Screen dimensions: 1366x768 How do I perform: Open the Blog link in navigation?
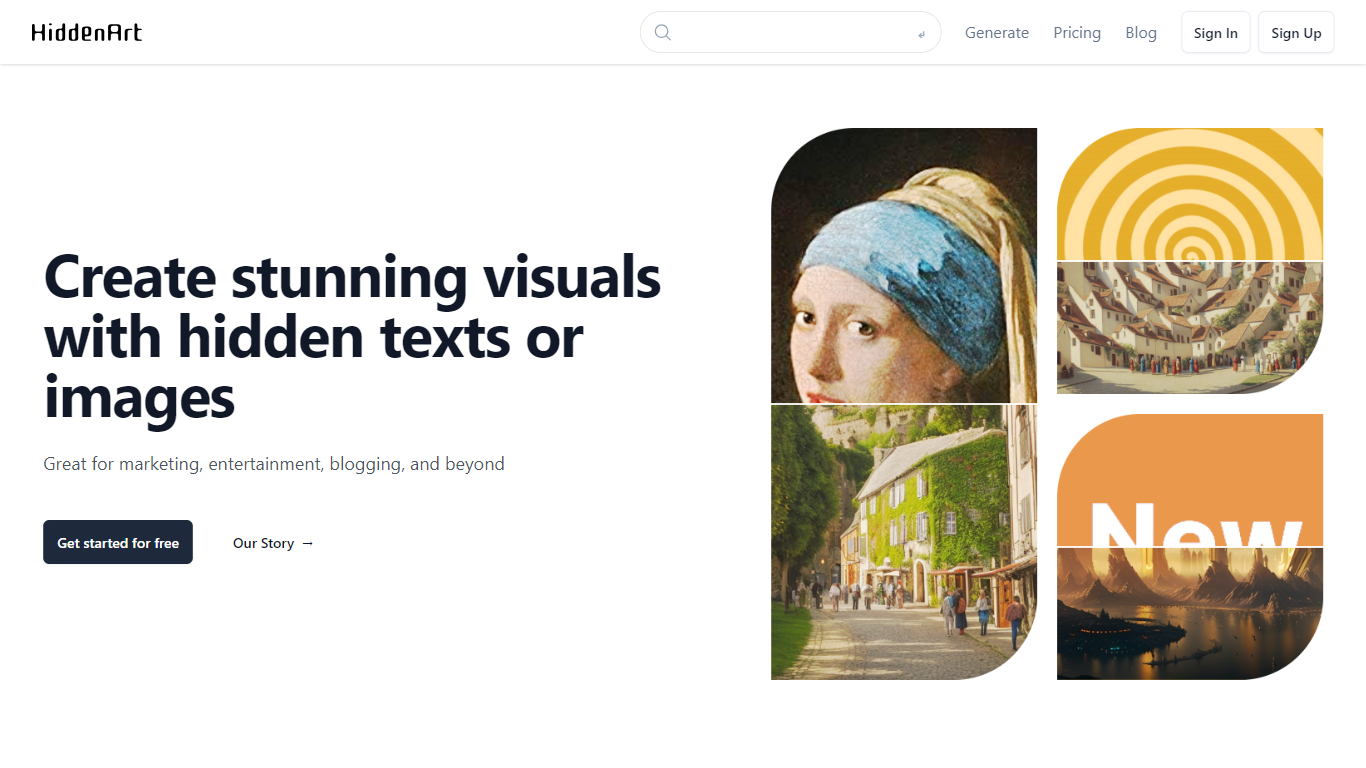pyautogui.click(x=1140, y=33)
